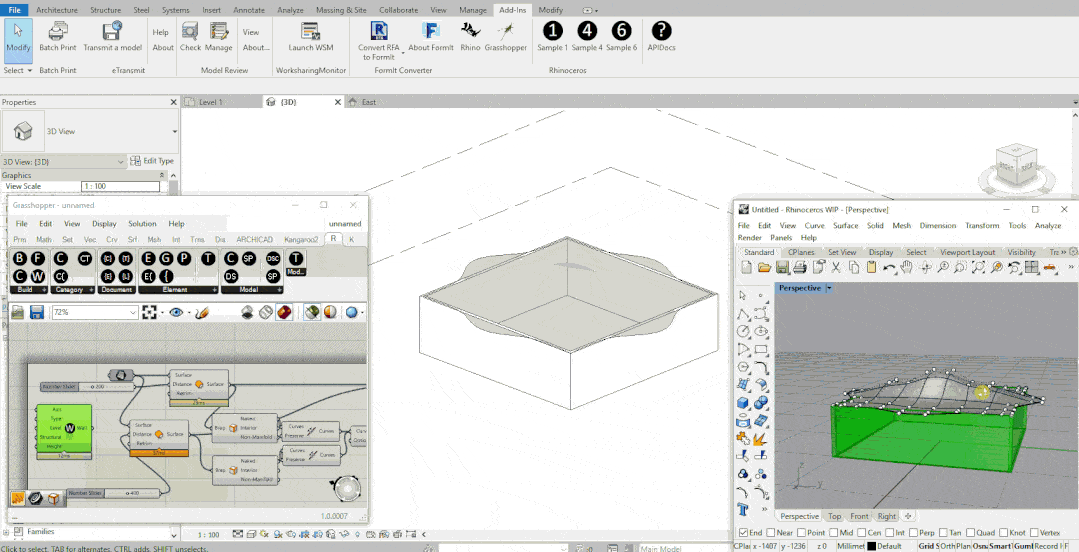Viewport: 1079px width, 552px height.
Task: Open Rhino Surface menu
Action: click(x=845, y=226)
